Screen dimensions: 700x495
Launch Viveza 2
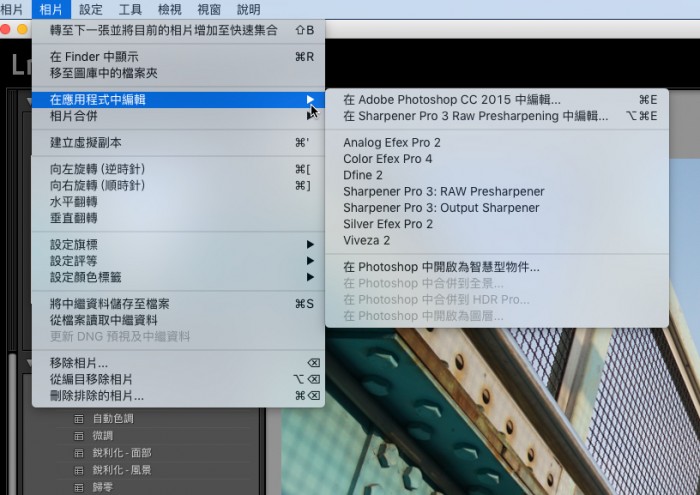click(x=497, y=240)
